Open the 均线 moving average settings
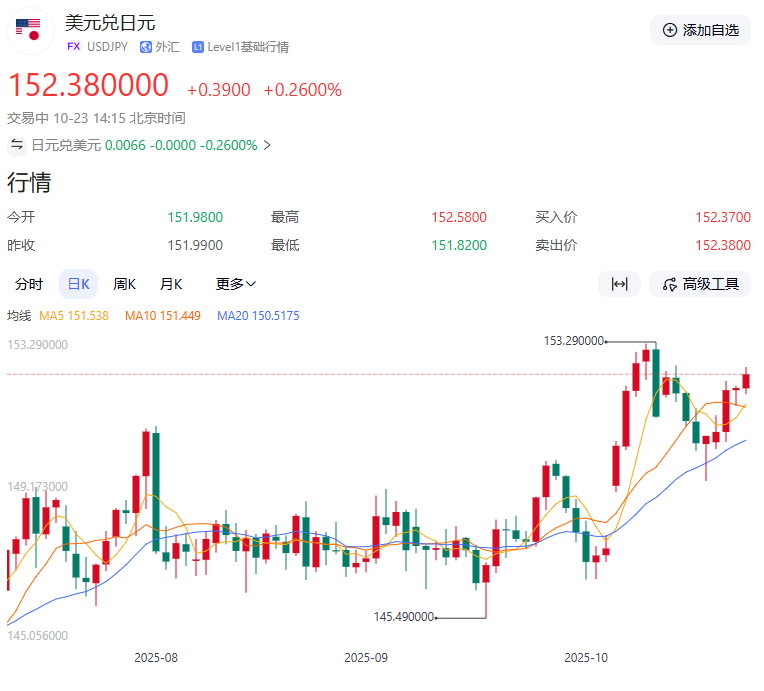This screenshot has height=691, width=764. coord(19,316)
